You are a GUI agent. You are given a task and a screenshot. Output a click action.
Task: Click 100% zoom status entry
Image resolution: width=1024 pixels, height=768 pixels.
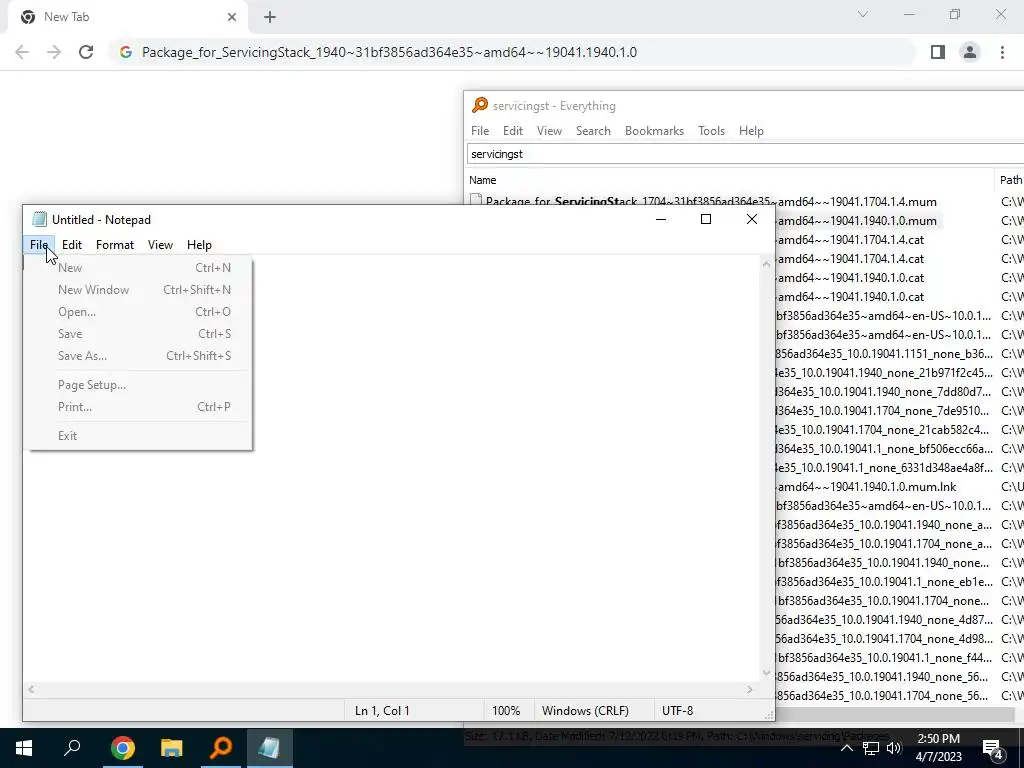506,711
